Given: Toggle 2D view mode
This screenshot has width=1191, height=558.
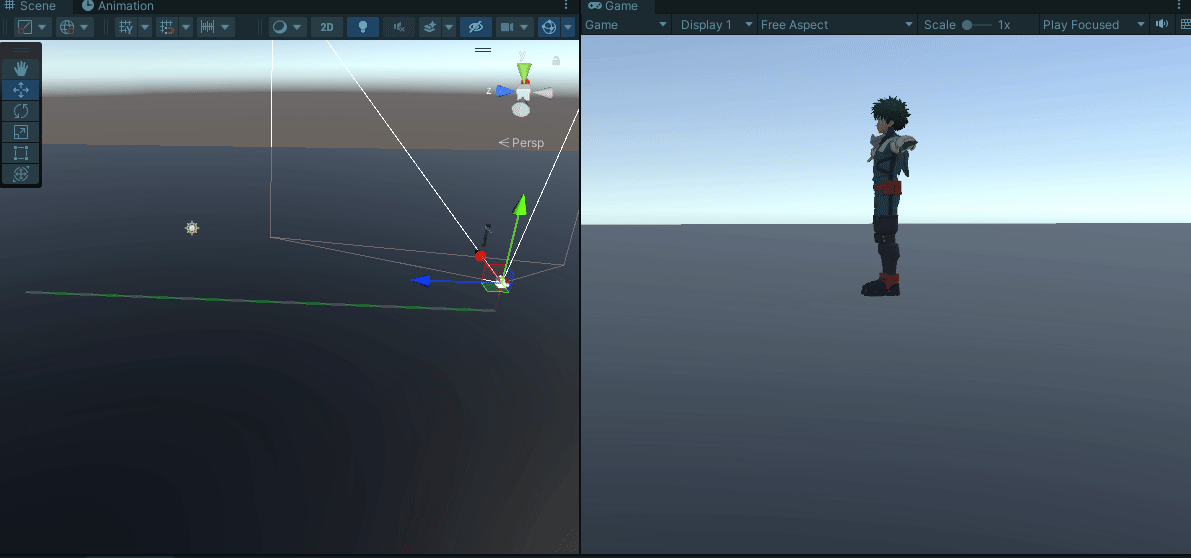Looking at the screenshot, I should coord(327,27).
